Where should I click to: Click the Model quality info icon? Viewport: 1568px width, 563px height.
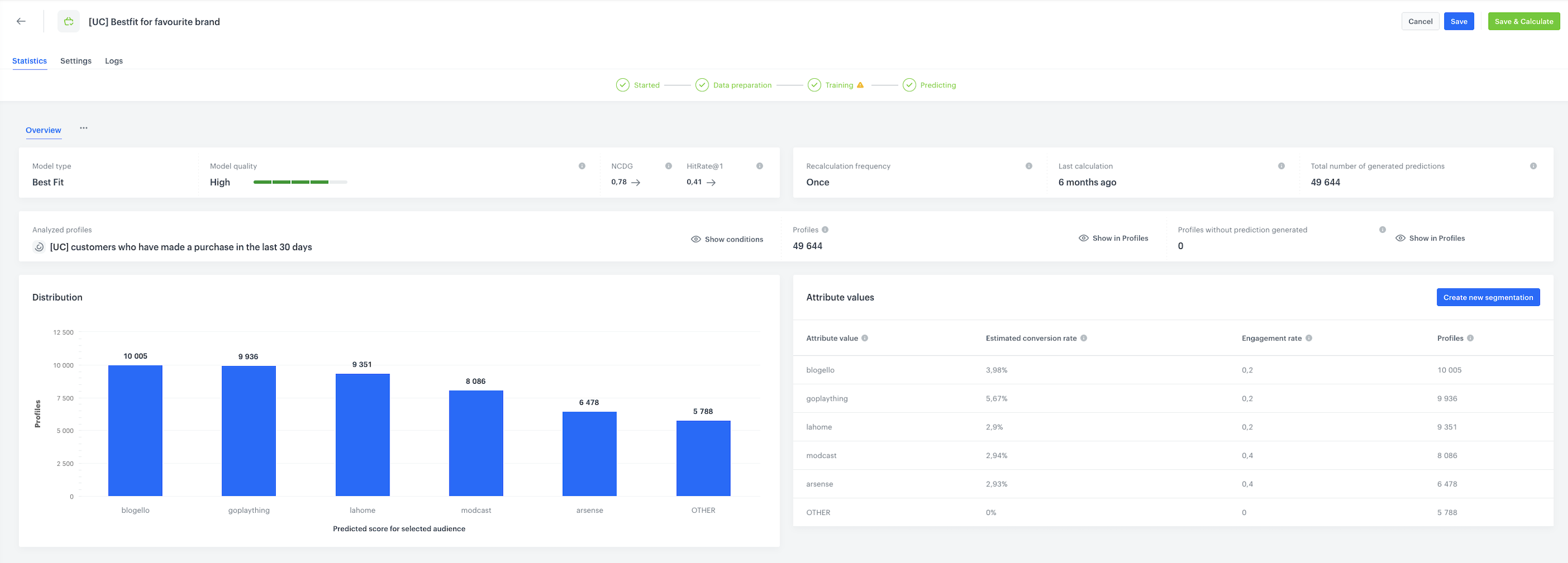[582, 166]
